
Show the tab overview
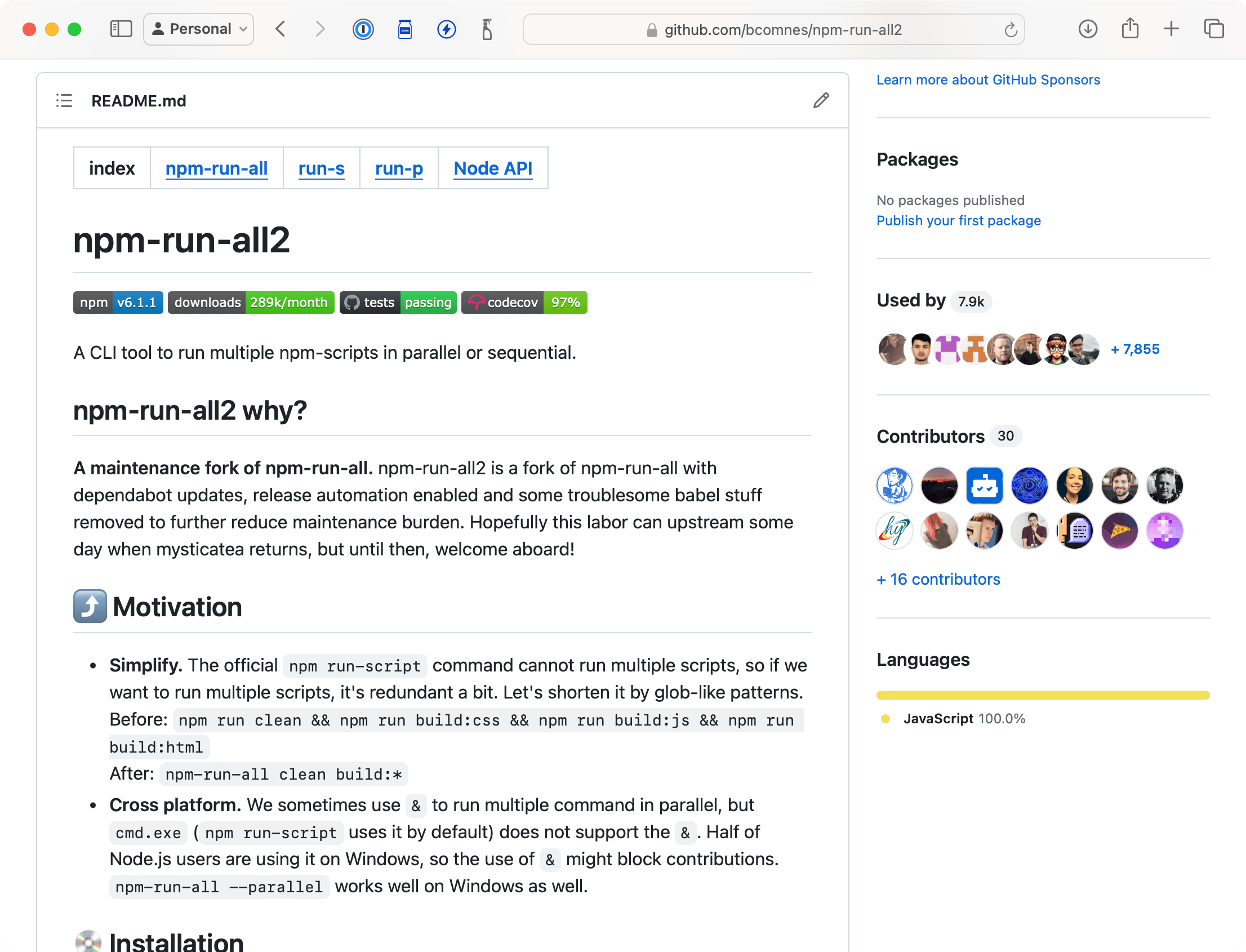[1214, 29]
